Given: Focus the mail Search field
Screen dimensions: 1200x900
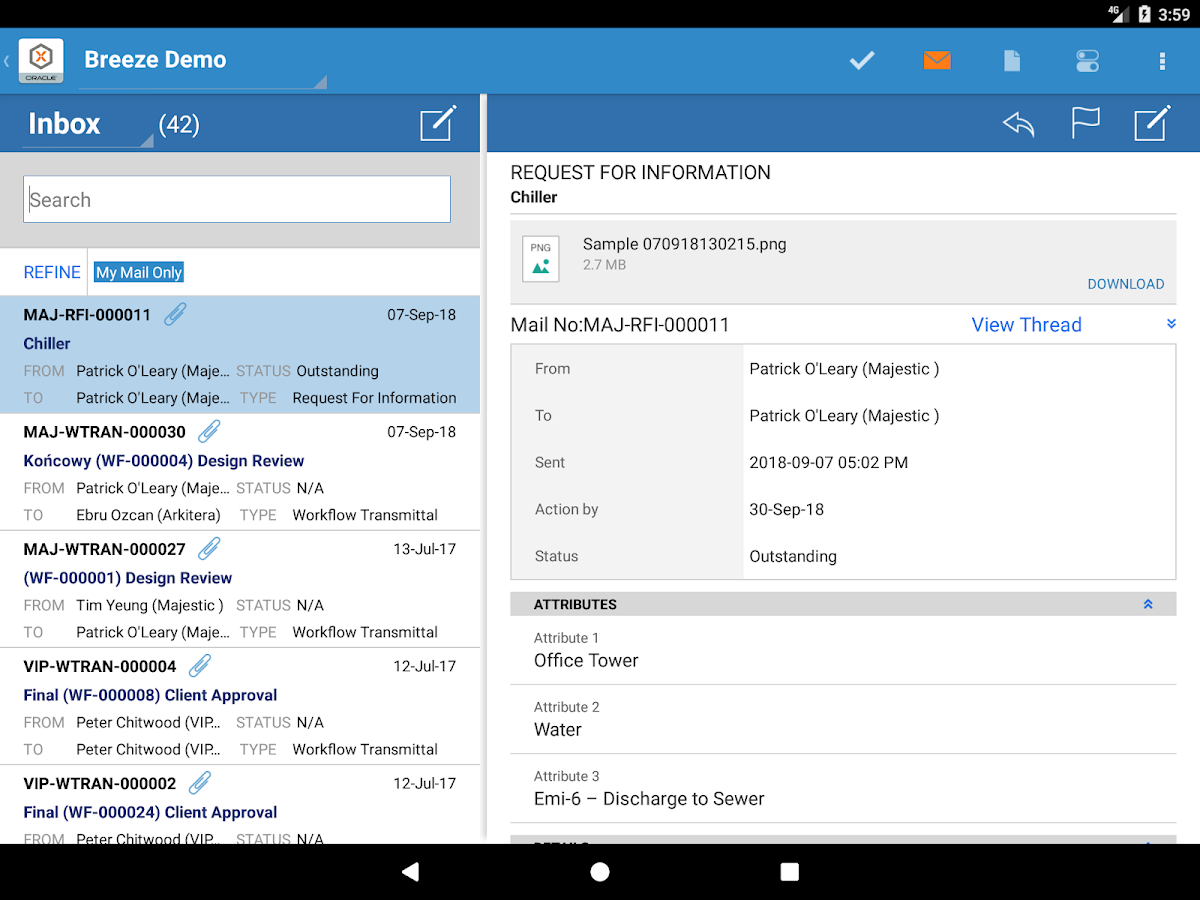Looking at the screenshot, I should pyautogui.click(x=237, y=200).
